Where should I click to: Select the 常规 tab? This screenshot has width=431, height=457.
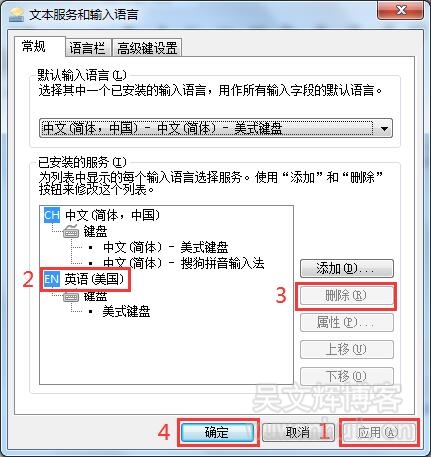34,46
